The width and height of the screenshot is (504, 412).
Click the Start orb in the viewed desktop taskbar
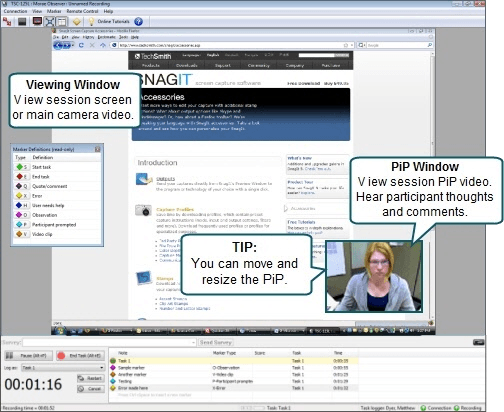pos(60,331)
